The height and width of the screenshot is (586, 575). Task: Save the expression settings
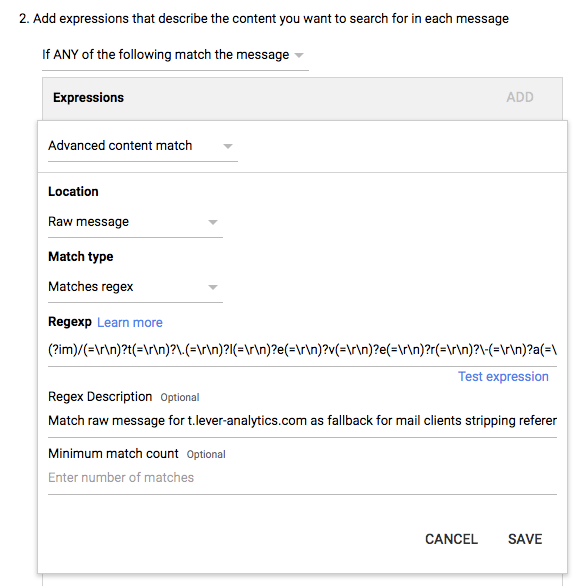[525, 539]
